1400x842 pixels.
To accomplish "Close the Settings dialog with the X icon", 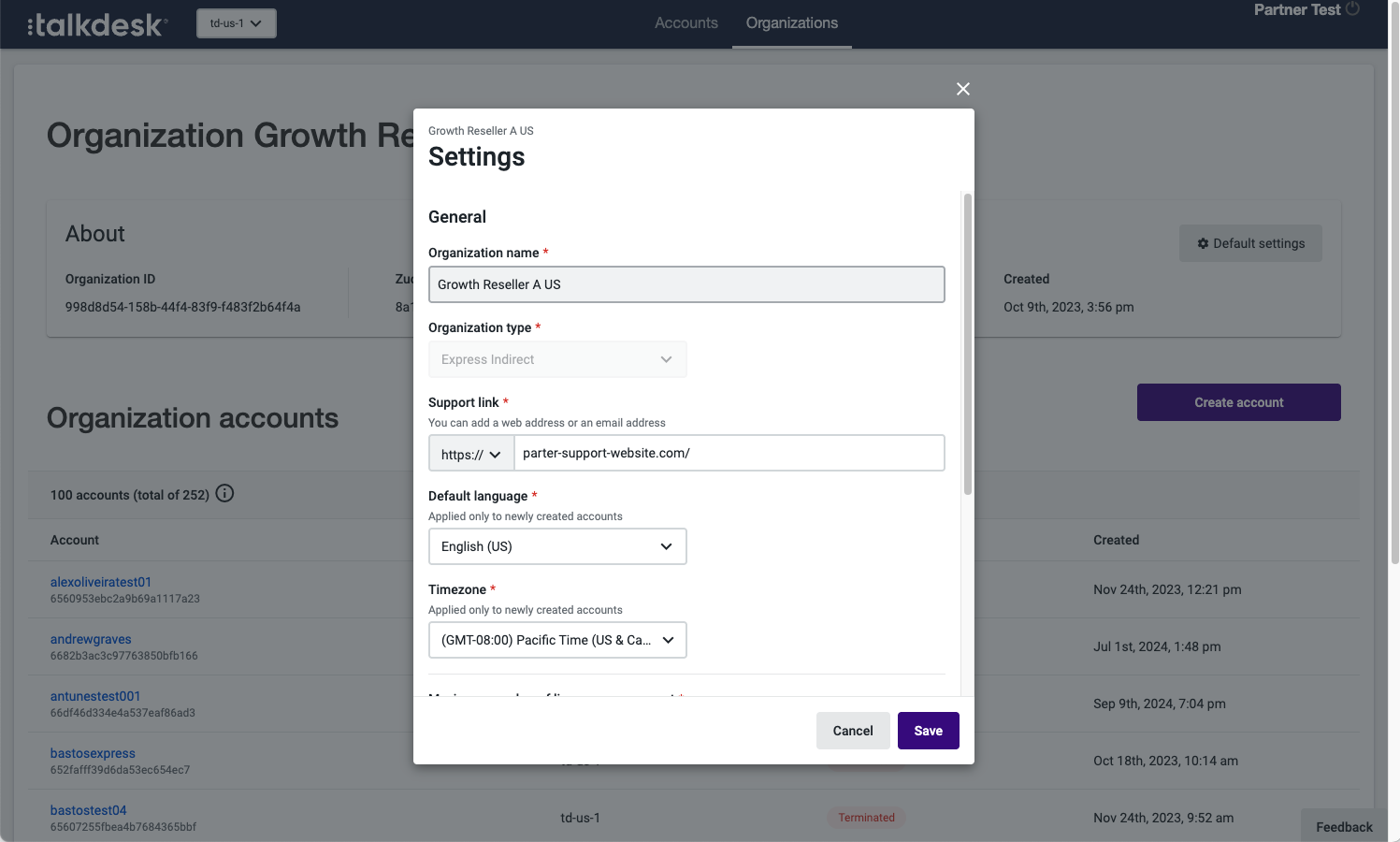I will (963, 89).
